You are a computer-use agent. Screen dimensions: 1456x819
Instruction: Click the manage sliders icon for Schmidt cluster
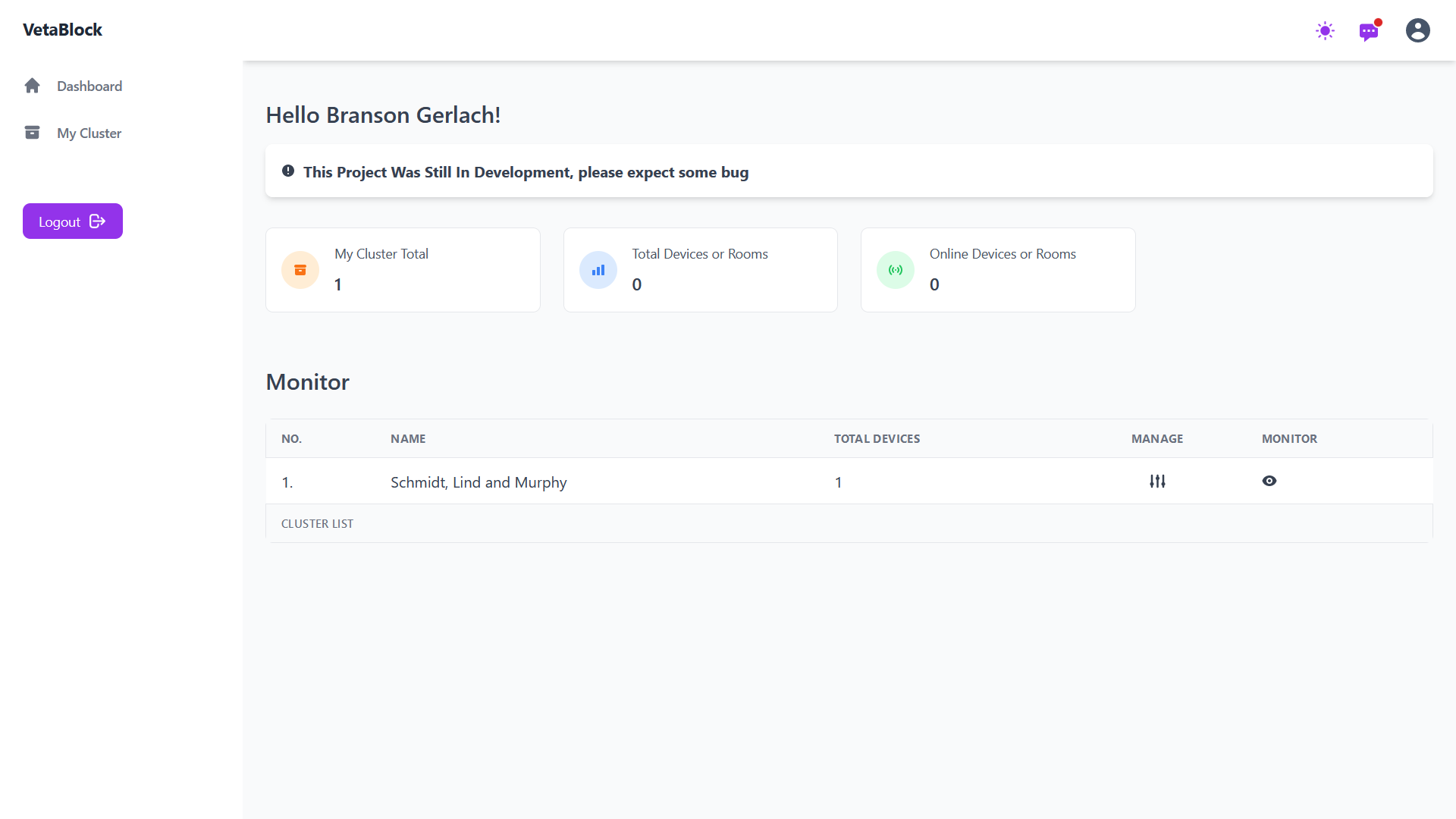pyautogui.click(x=1157, y=482)
